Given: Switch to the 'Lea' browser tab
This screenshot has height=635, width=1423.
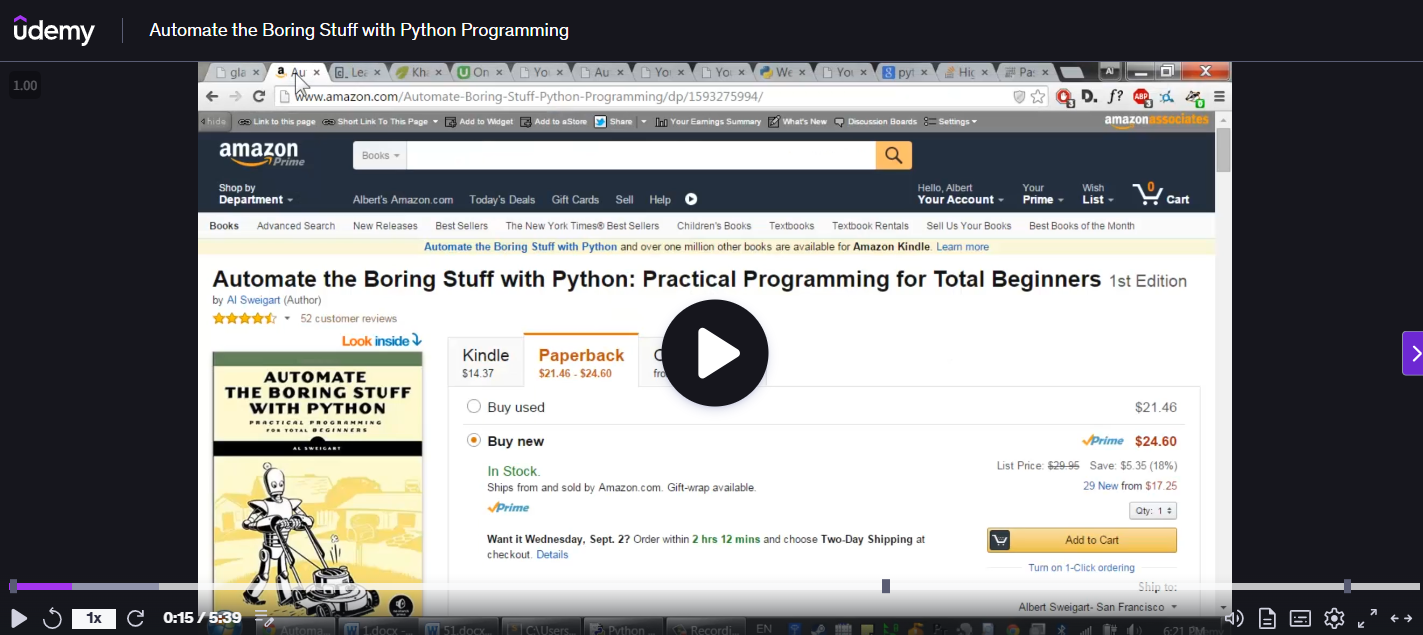Looking at the screenshot, I should click(357, 72).
